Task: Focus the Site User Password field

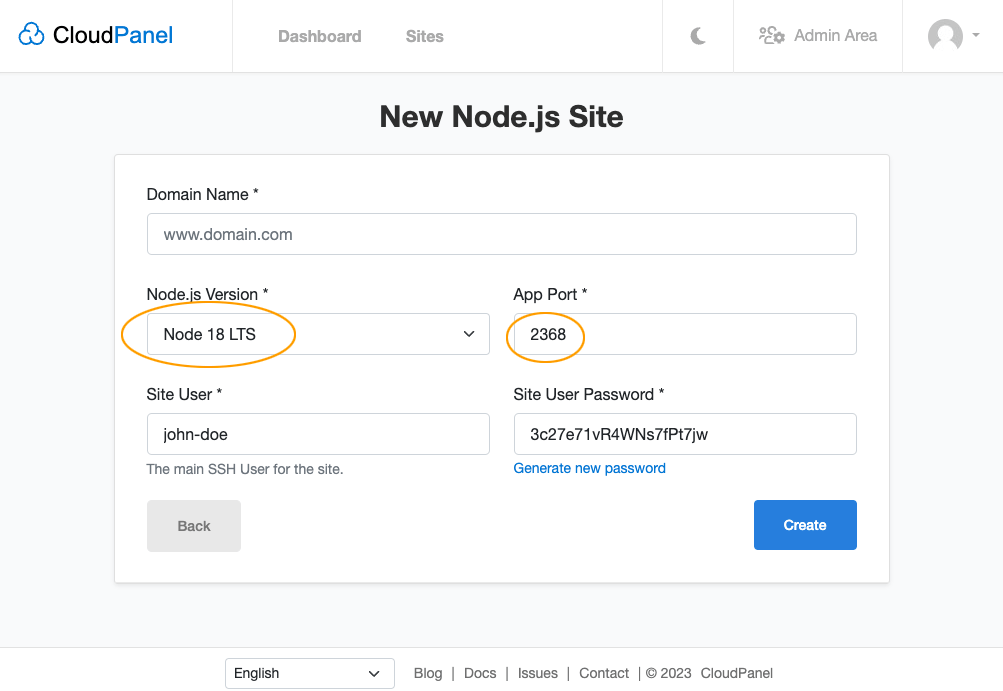Action: tap(683, 434)
